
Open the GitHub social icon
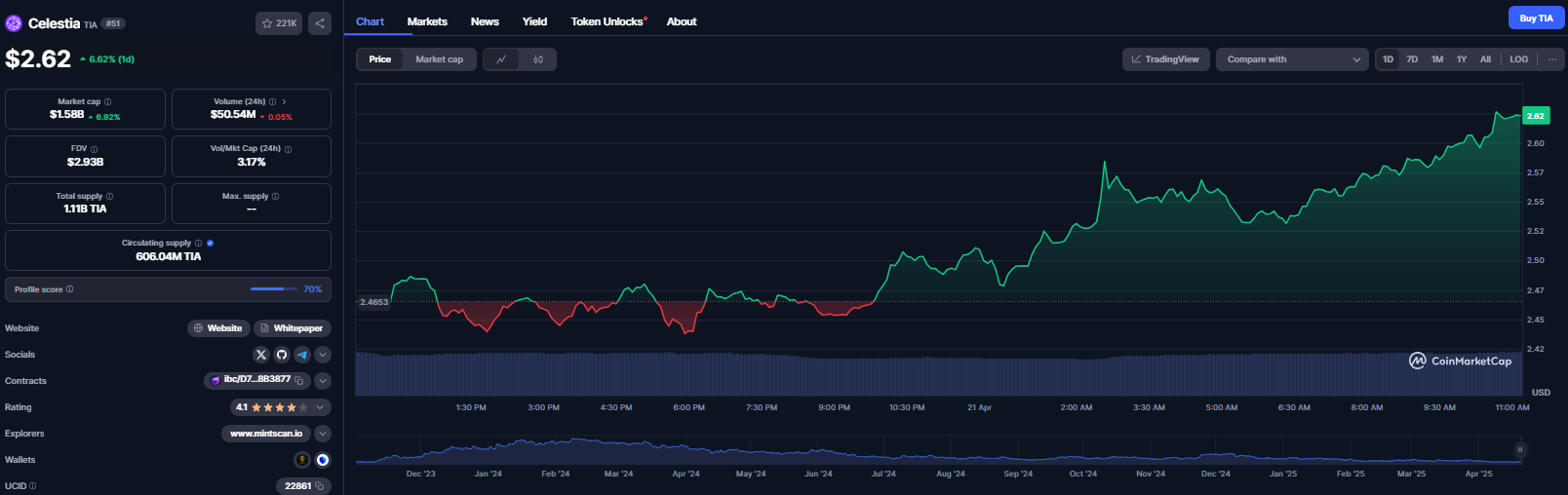point(282,355)
